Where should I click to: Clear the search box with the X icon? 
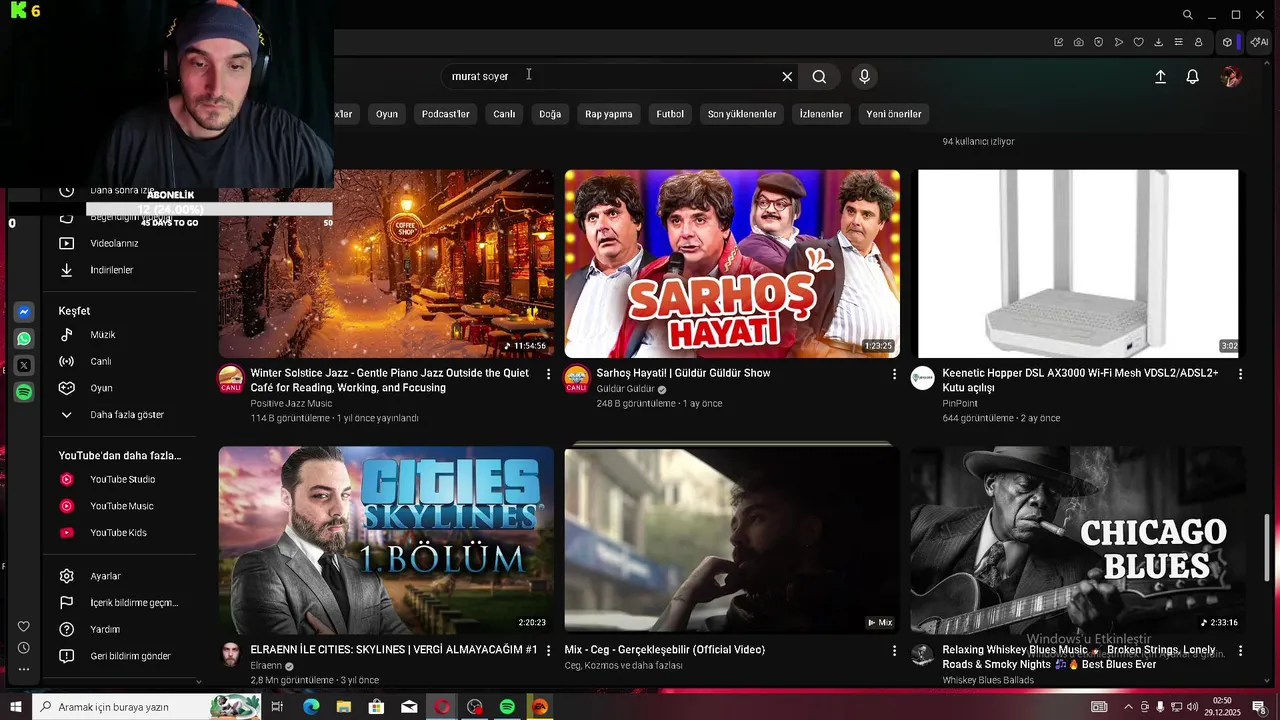click(787, 76)
